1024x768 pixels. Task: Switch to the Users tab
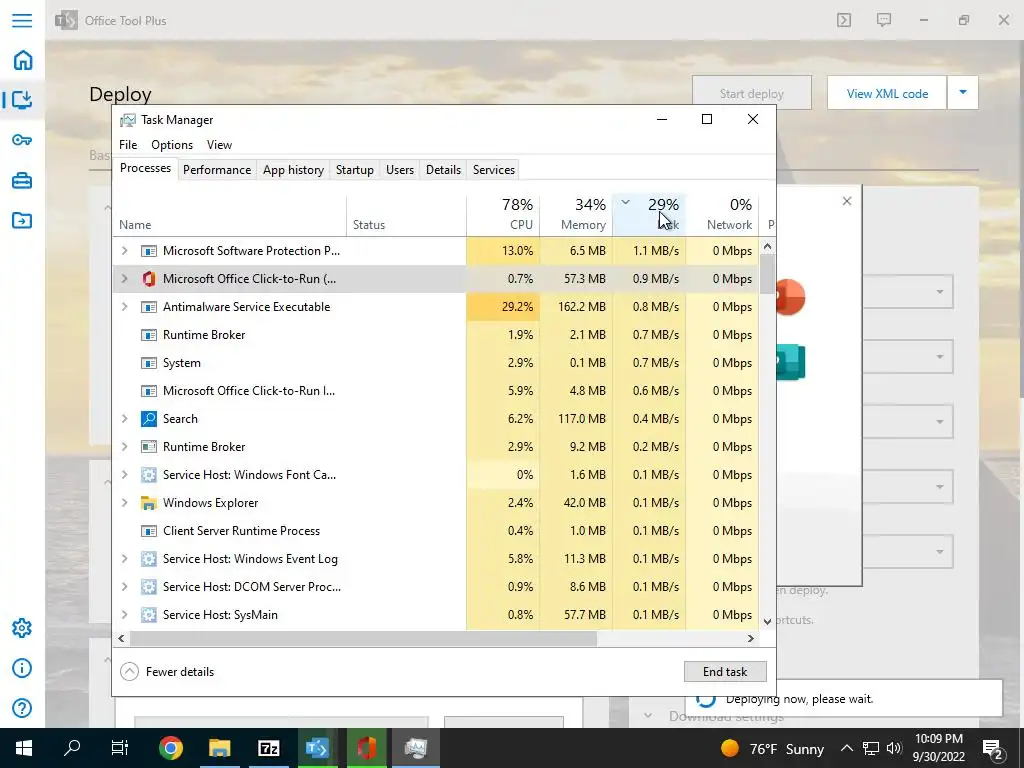tap(400, 170)
